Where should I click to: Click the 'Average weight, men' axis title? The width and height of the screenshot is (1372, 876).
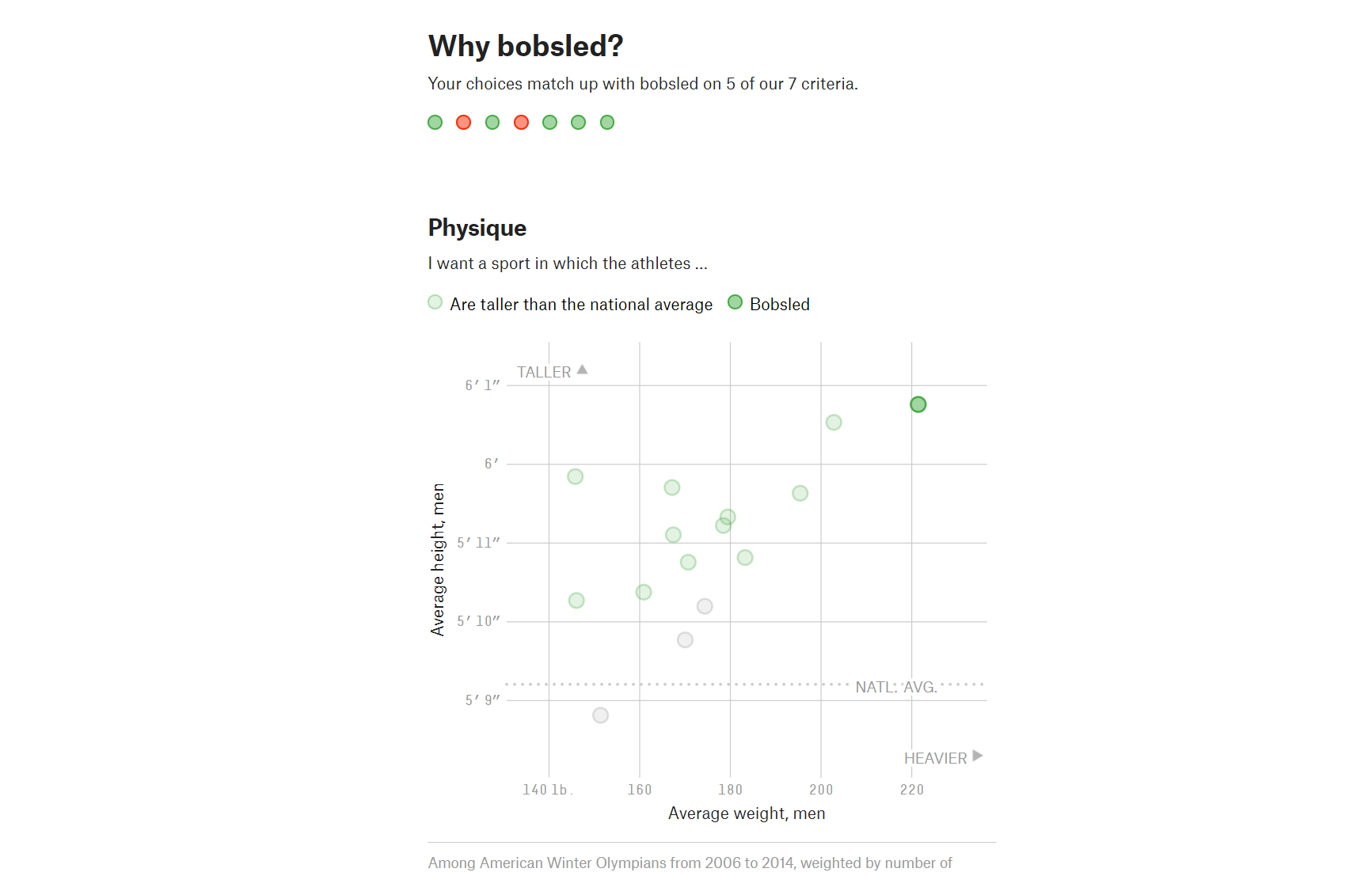[747, 813]
